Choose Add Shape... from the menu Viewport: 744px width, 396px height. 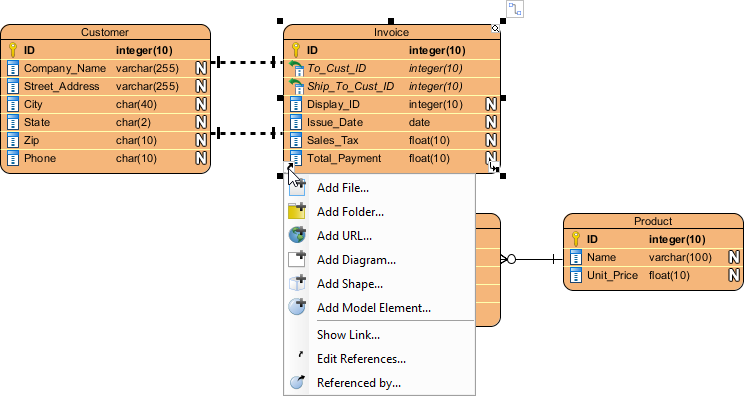click(x=380, y=284)
